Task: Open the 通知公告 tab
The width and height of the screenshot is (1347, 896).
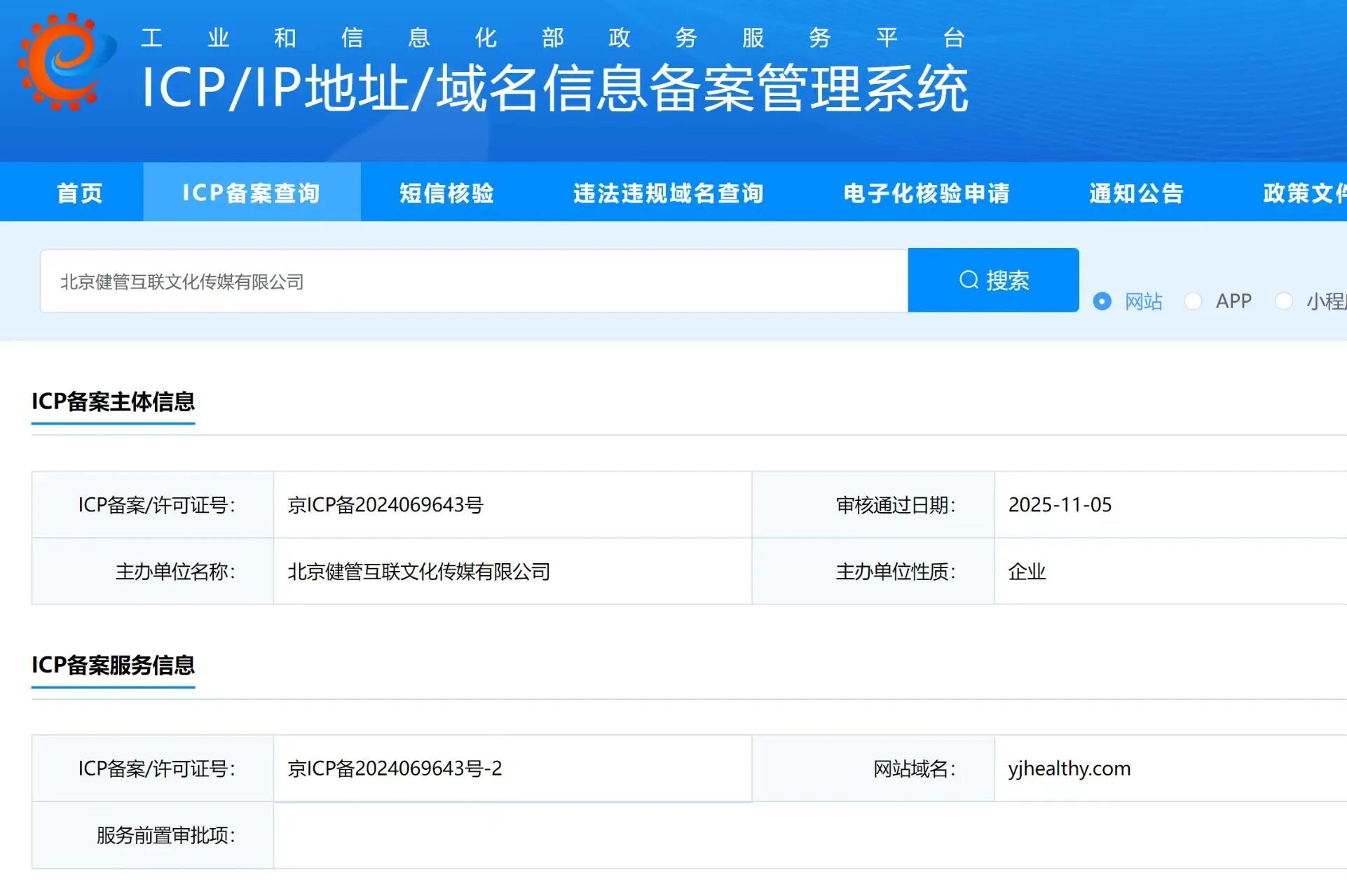Action: pos(1136,193)
